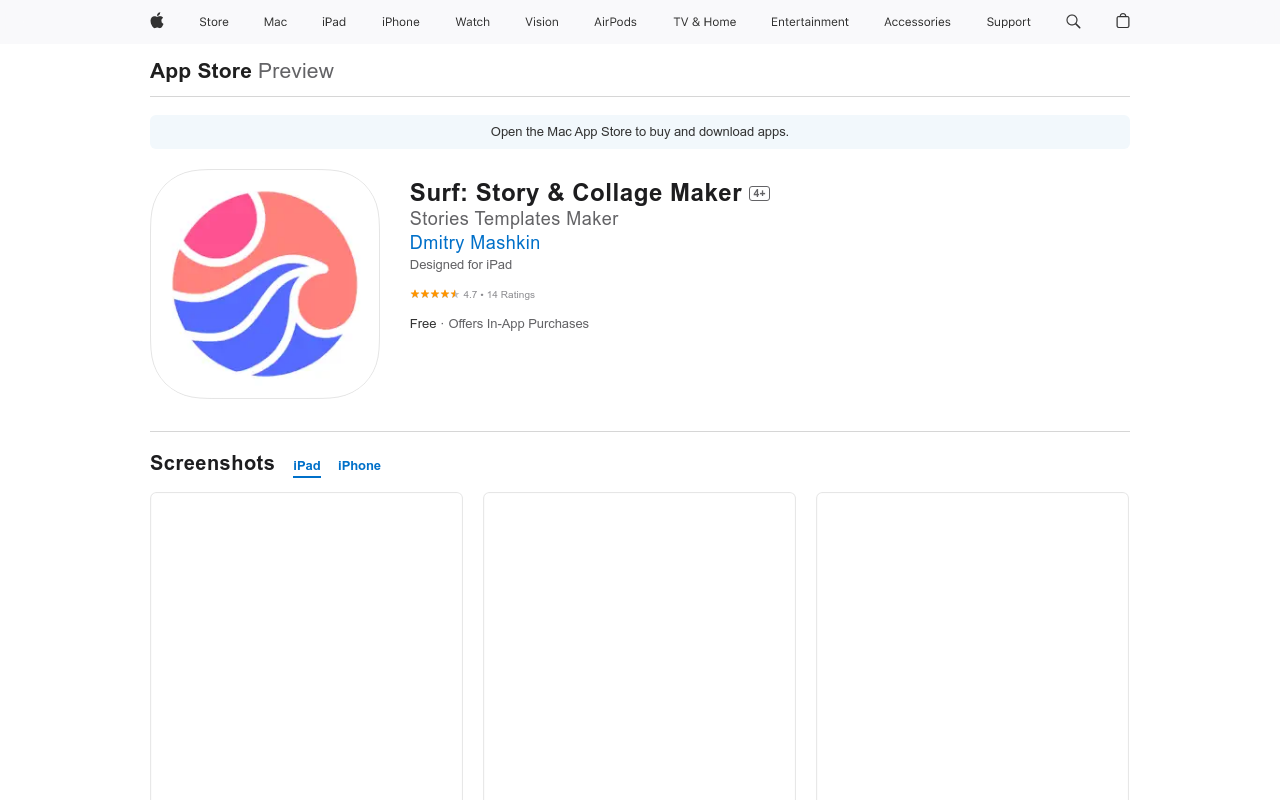The height and width of the screenshot is (800, 1280).
Task: Open the iPhone nav menu
Action: click(x=401, y=22)
